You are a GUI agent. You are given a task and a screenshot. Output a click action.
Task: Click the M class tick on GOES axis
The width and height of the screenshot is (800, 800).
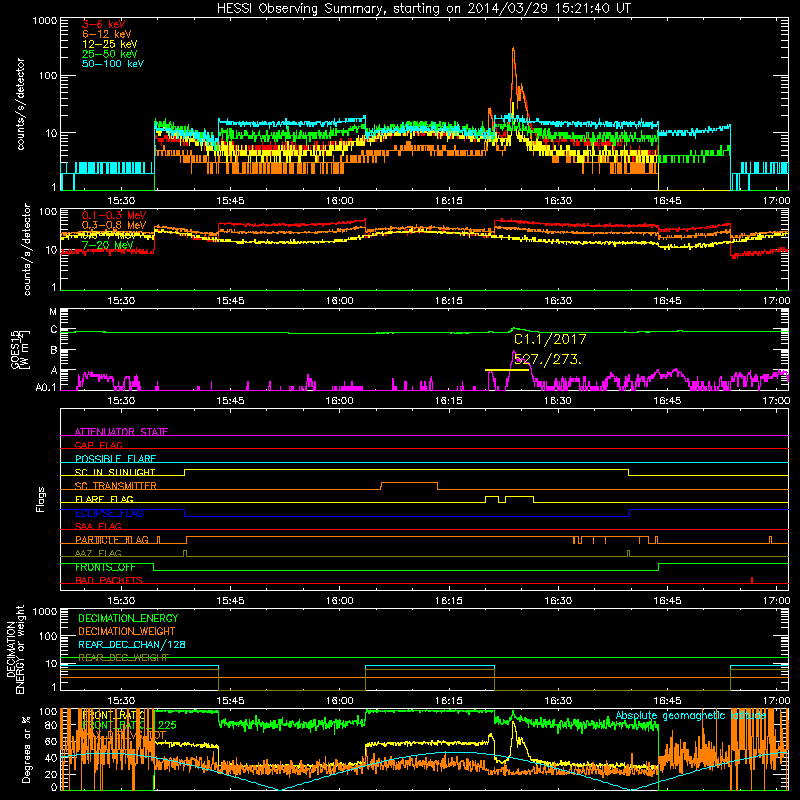click(53, 311)
